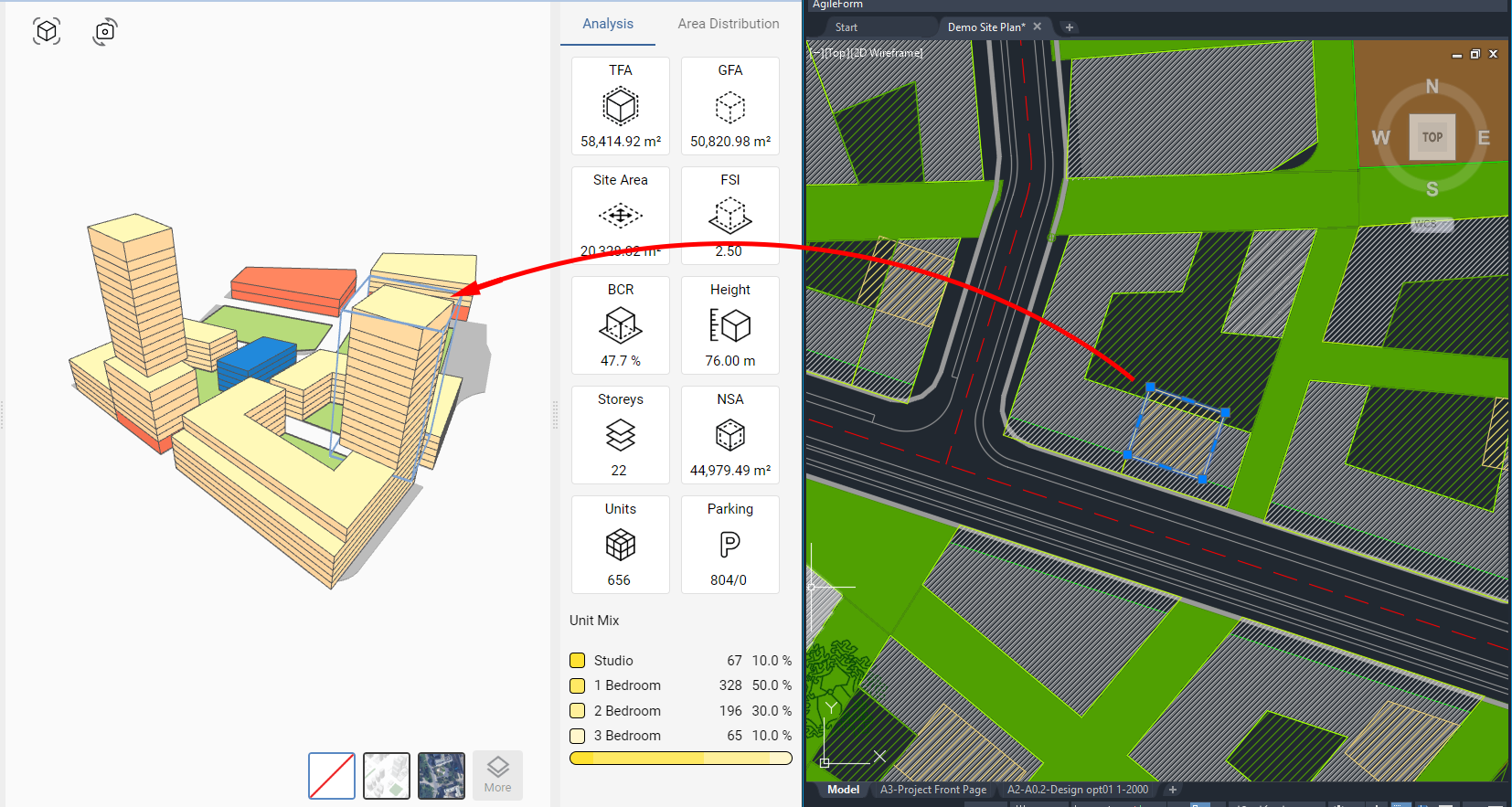Click the "Unit Mix" heading
The width and height of the screenshot is (1512, 807).
594,621
